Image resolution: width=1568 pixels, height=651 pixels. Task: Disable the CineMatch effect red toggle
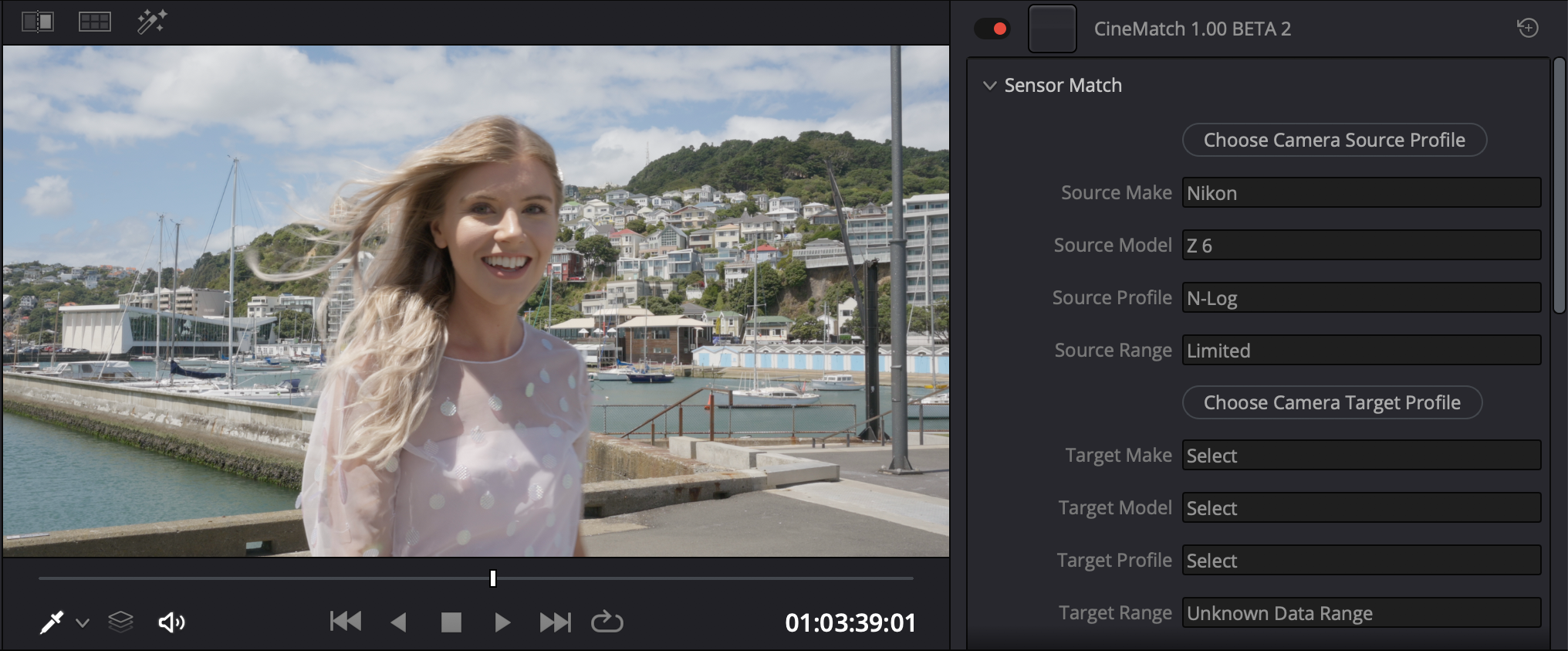click(992, 29)
